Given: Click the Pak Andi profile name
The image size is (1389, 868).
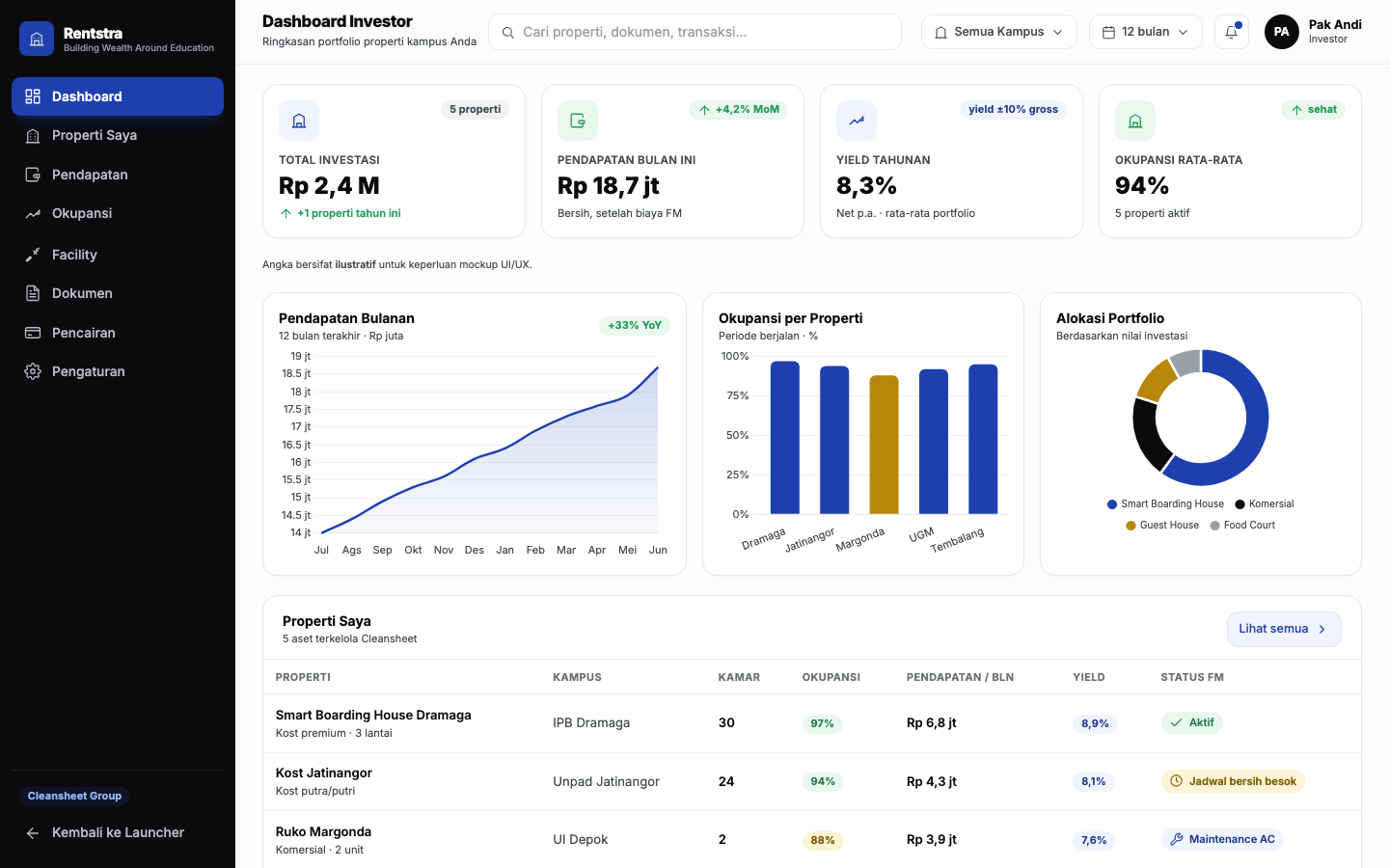Looking at the screenshot, I should [x=1335, y=25].
